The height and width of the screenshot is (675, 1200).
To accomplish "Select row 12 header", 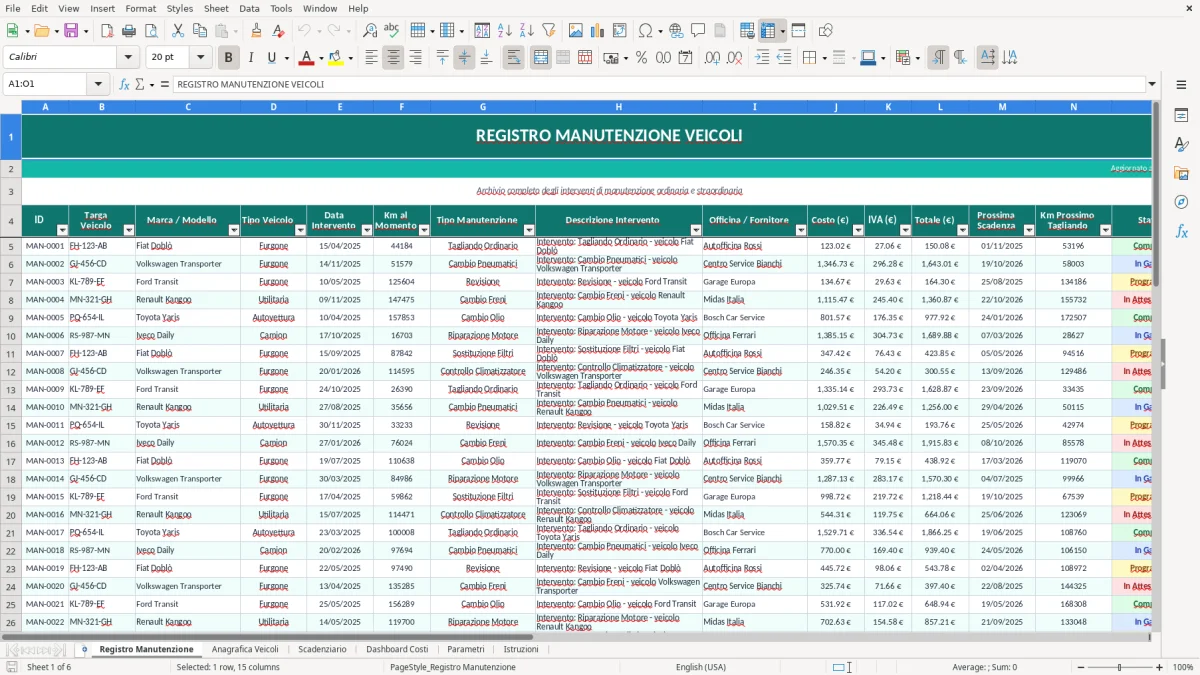I will pos(11,371).
